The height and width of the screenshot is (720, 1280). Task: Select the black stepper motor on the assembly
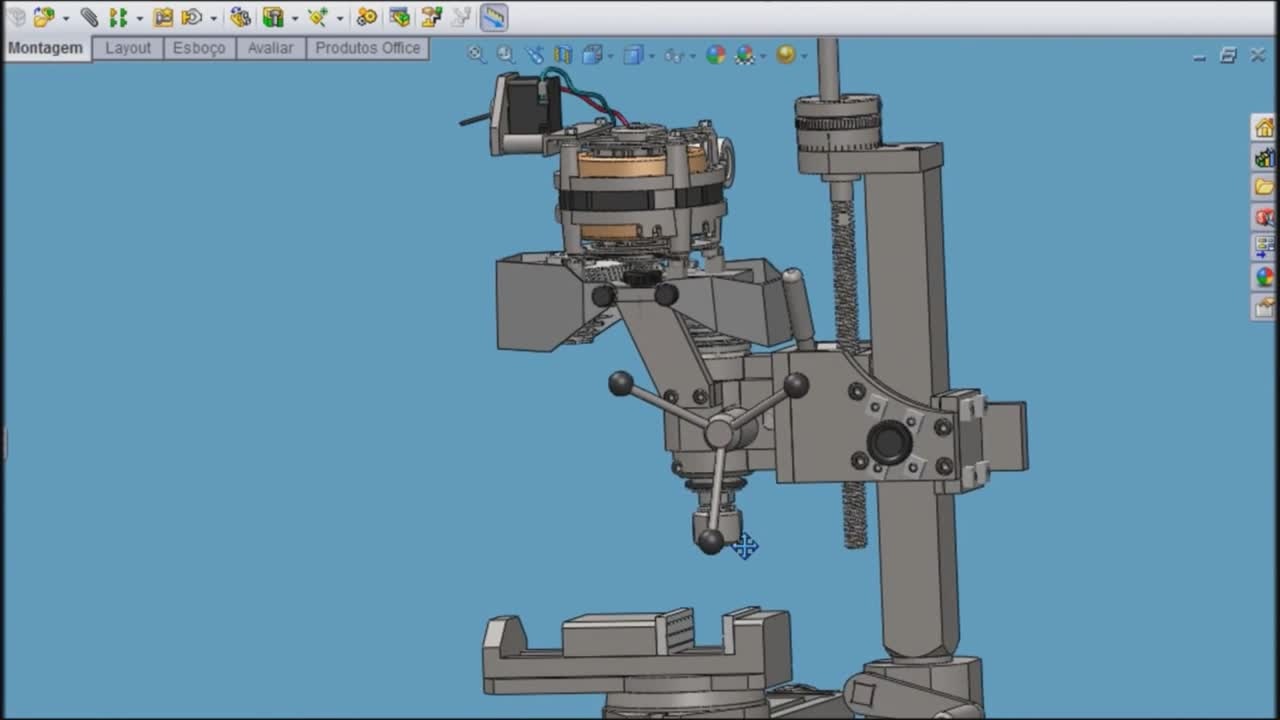(530, 105)
